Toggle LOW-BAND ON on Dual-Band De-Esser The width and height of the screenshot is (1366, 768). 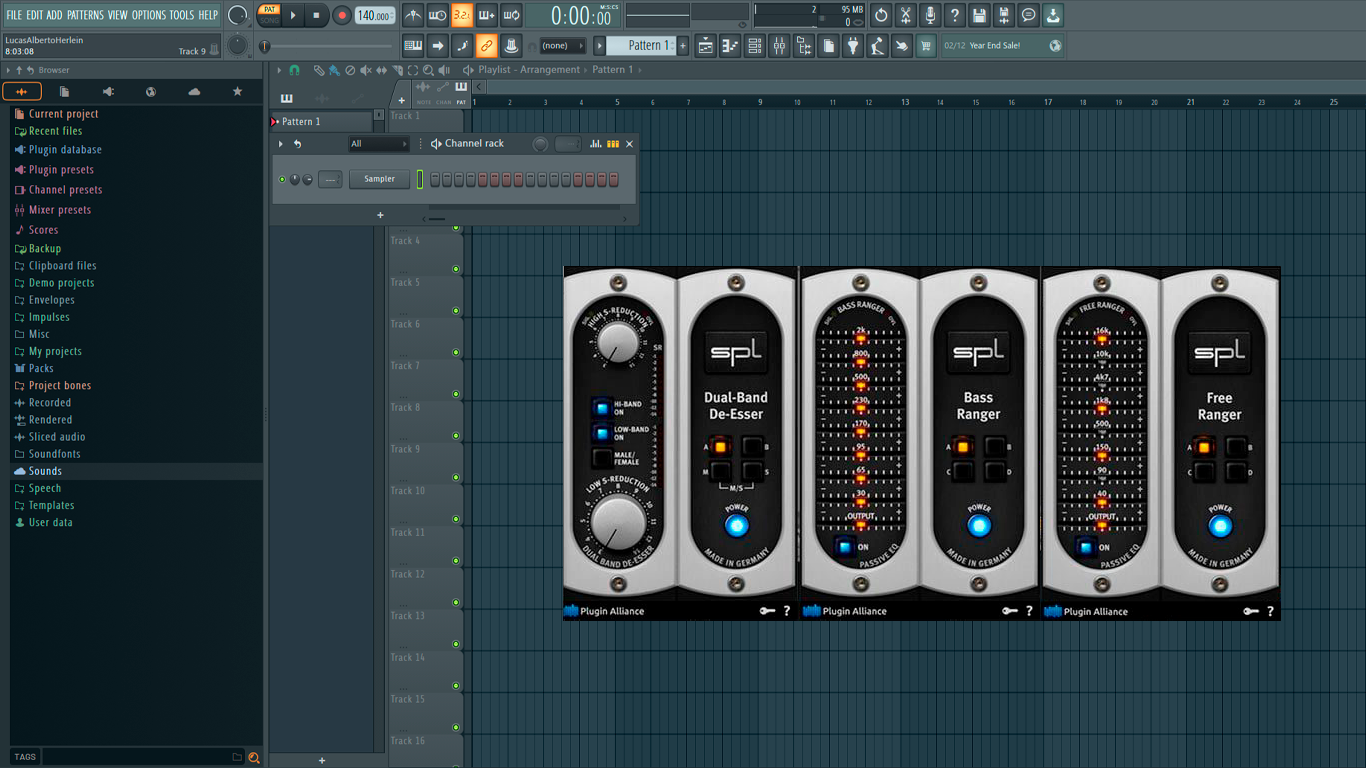(x=601, y=433)
